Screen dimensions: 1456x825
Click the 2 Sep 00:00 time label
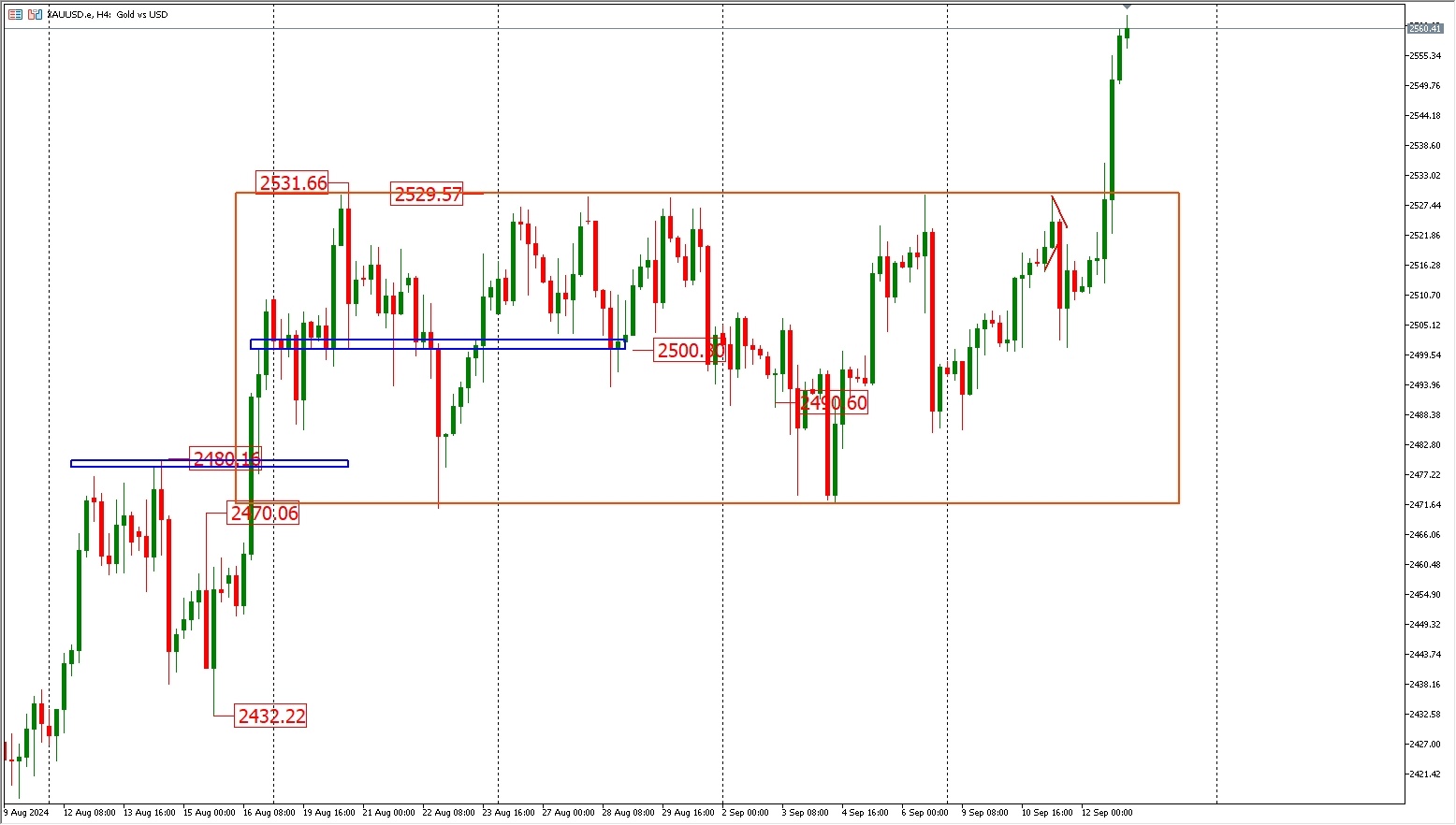click(746, 813)
